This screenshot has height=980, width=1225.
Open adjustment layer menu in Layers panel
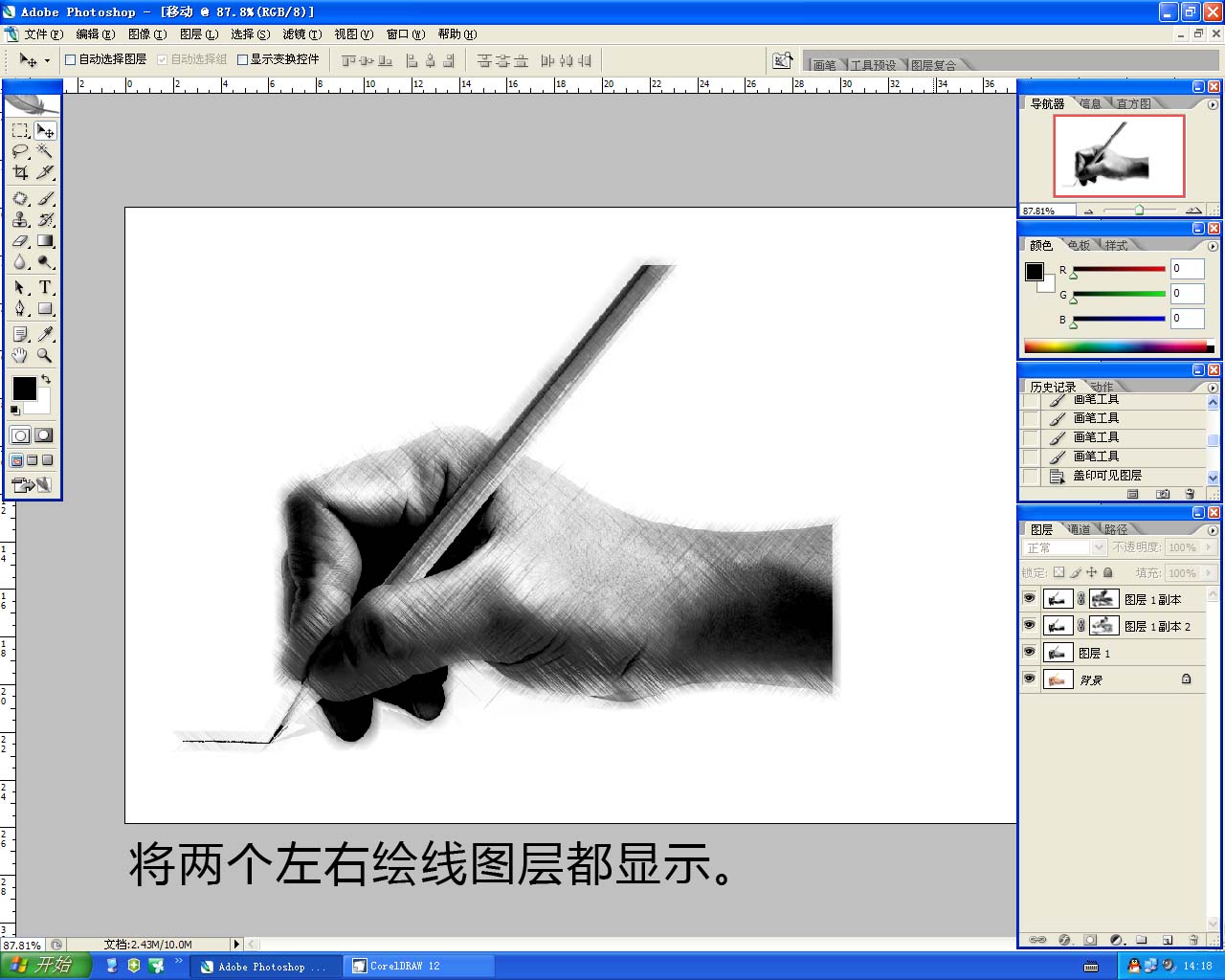click(x=1116, y=940)
